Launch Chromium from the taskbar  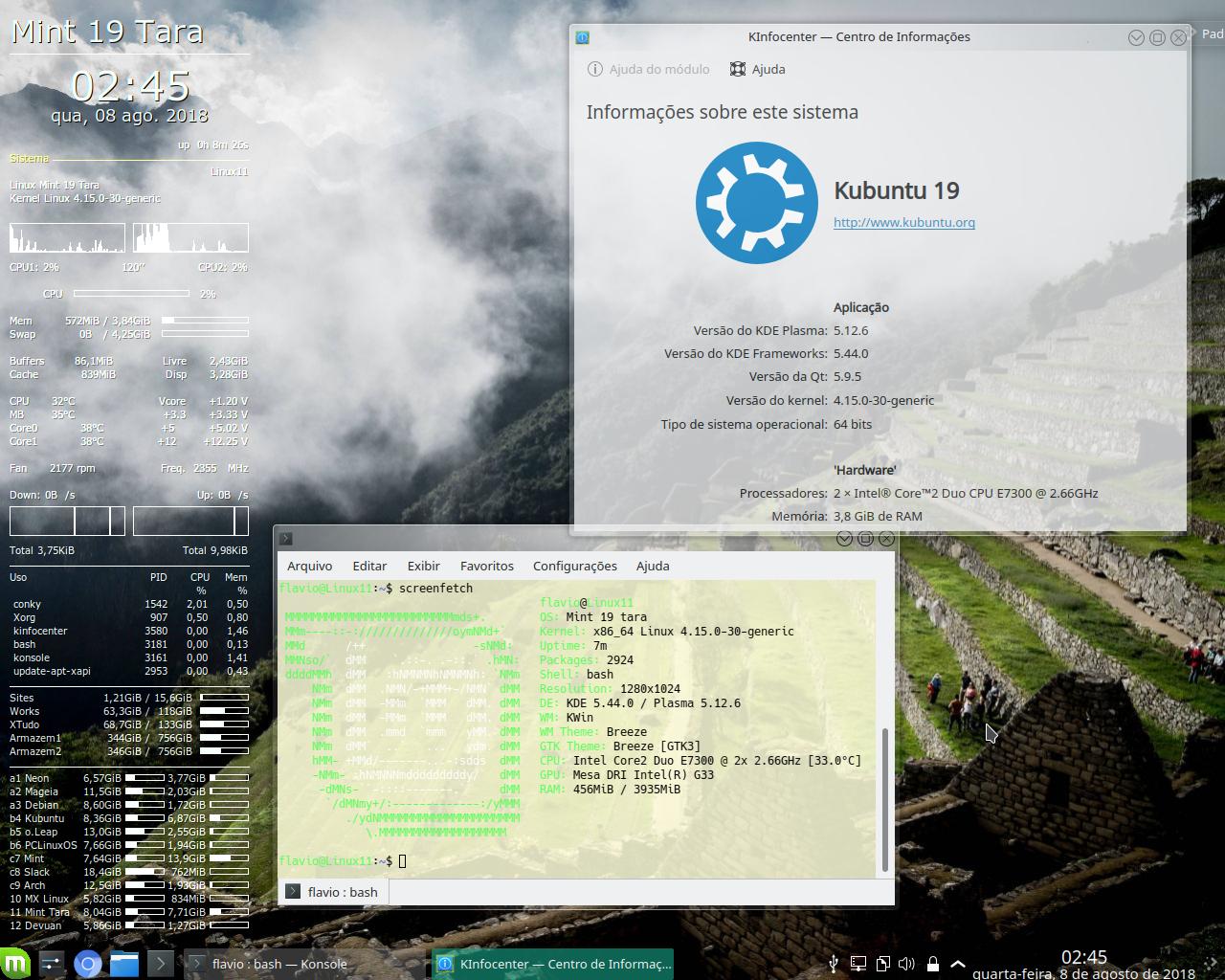click(87, 964)
